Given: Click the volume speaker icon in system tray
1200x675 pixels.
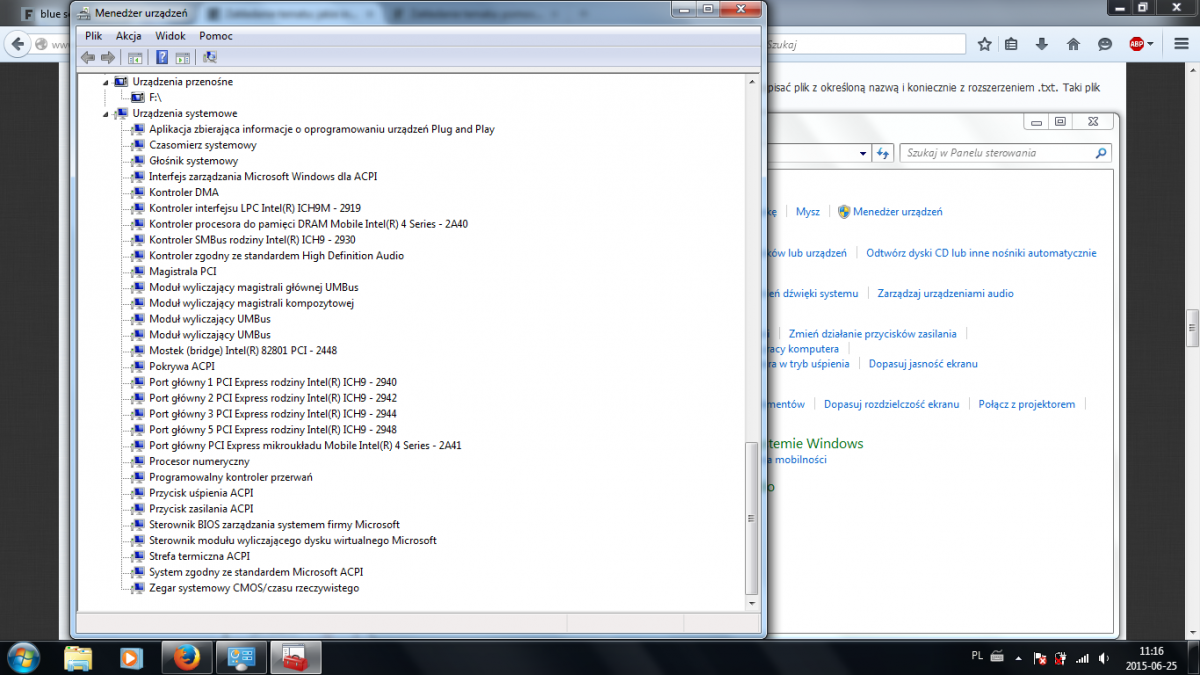Looking at the screenshot, I should [1102, 659].
